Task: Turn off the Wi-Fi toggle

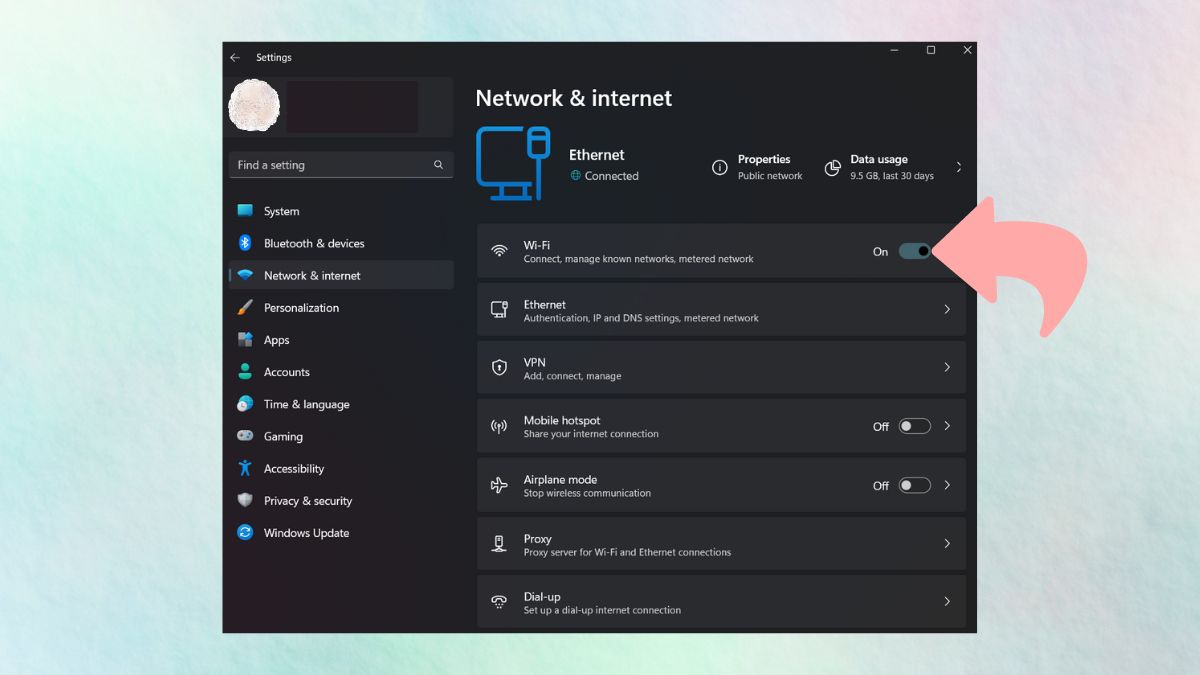Action: [914, 251]
